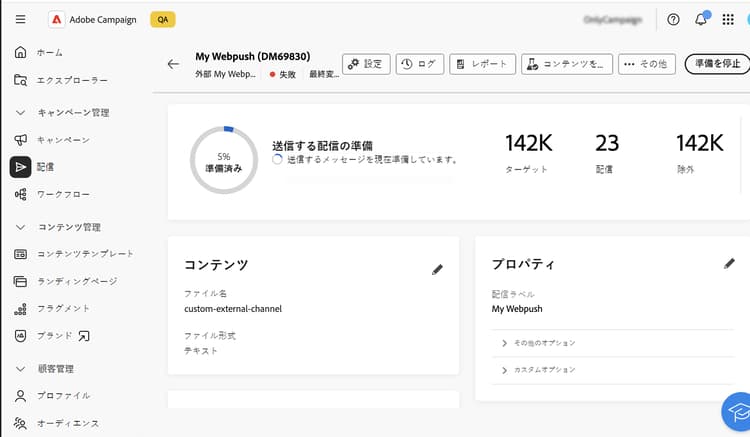Click the 外部 My Webp… channel label
The height and width of the screenshot is (437, 750).
tap(225, 74)
